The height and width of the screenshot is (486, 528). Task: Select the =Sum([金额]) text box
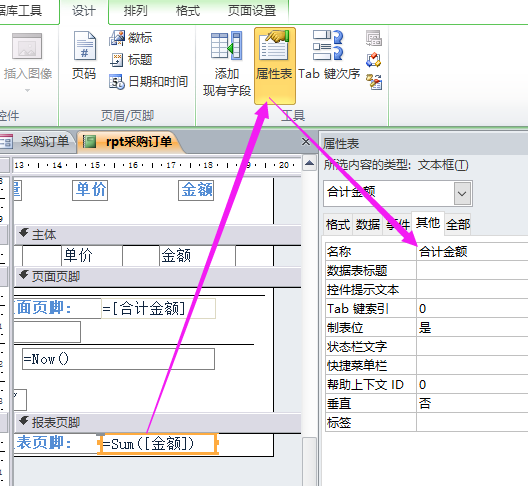(158, 444)
